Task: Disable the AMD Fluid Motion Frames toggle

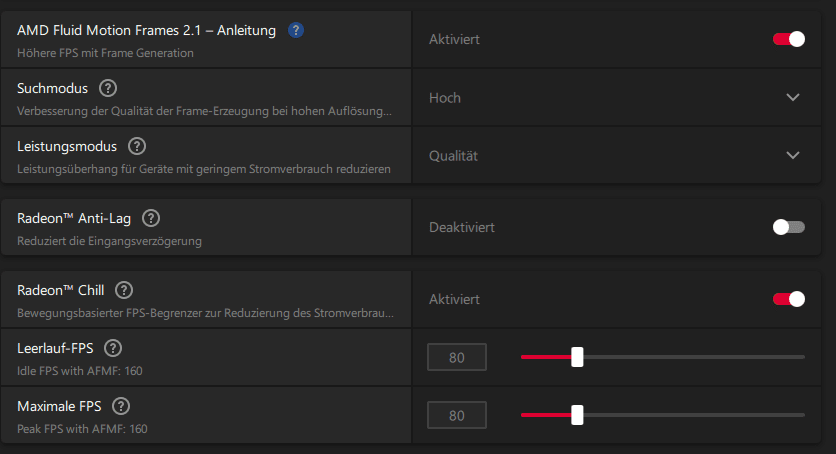Action: 789,39
